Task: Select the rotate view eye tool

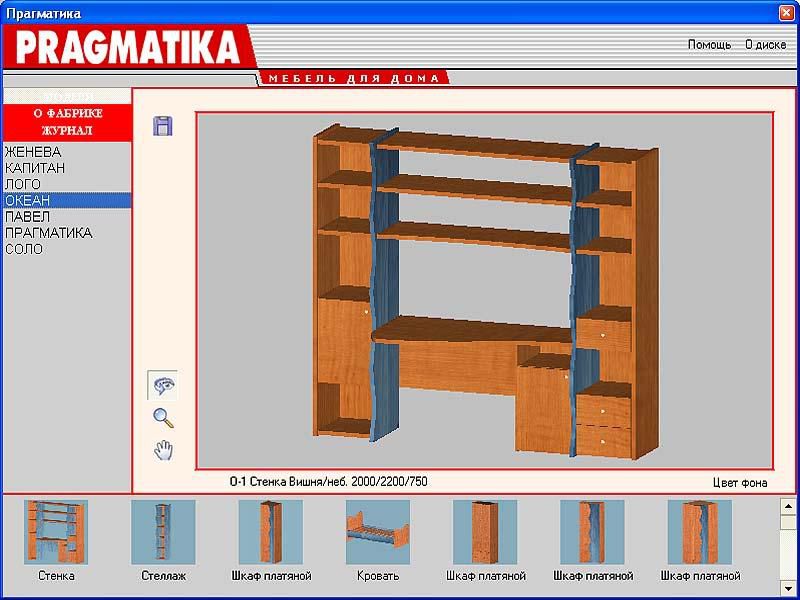Action: (163, 385)
